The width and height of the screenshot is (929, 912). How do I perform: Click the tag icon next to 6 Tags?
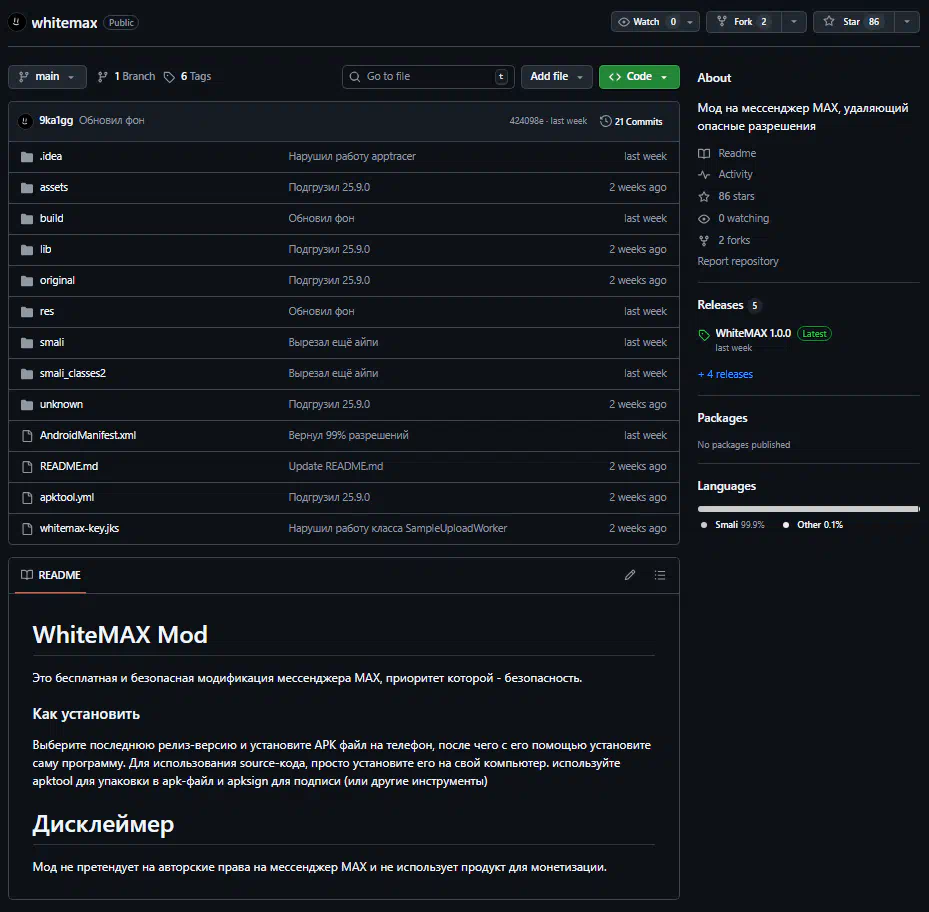point(169,77)
